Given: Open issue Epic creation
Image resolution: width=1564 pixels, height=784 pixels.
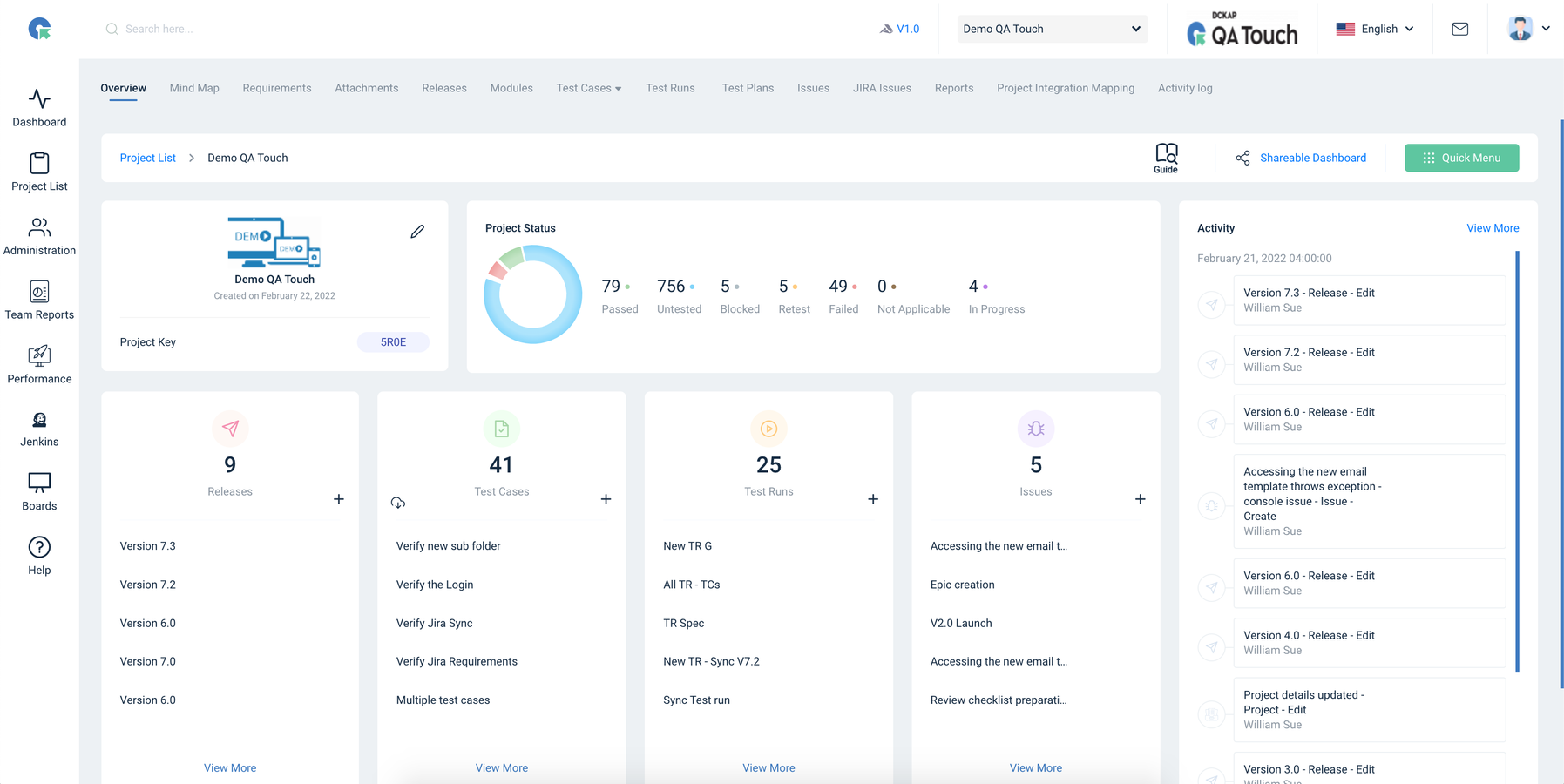Looking at the screenshot, I should pos(962,585).
